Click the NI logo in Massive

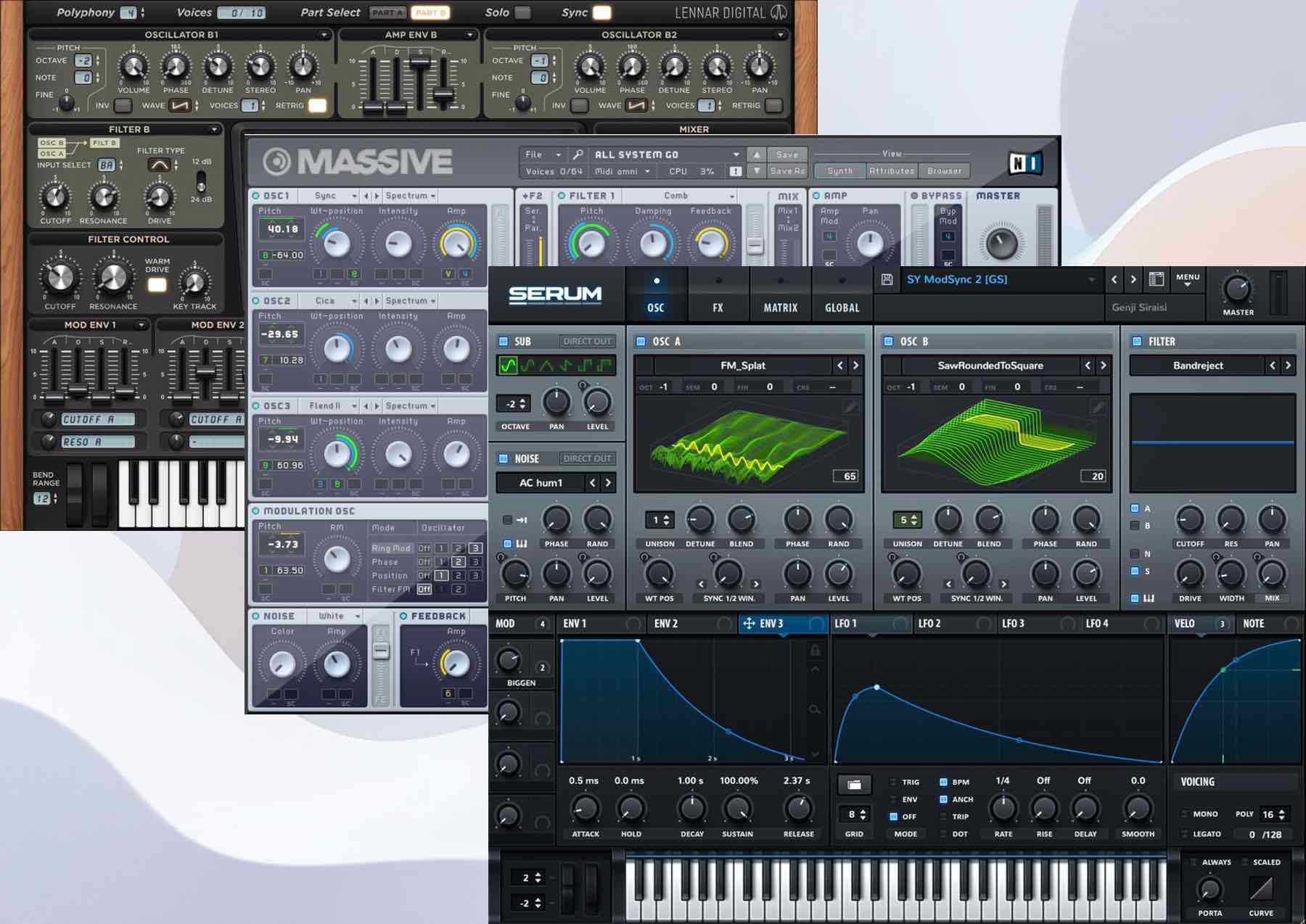pyautogui.click(x=1025, y=163)
